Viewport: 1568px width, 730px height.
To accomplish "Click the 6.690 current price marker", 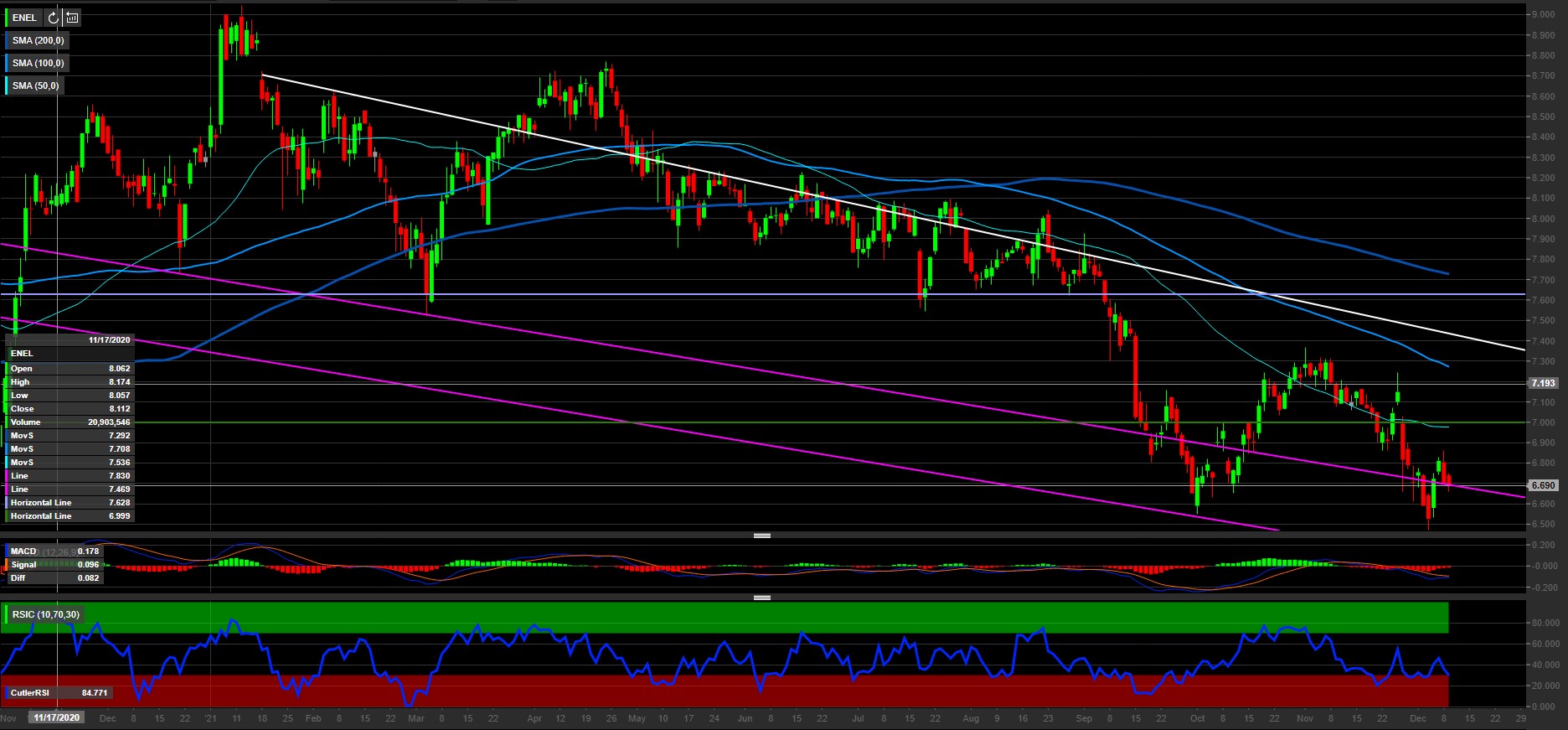I will click(x=1543, y=485).
